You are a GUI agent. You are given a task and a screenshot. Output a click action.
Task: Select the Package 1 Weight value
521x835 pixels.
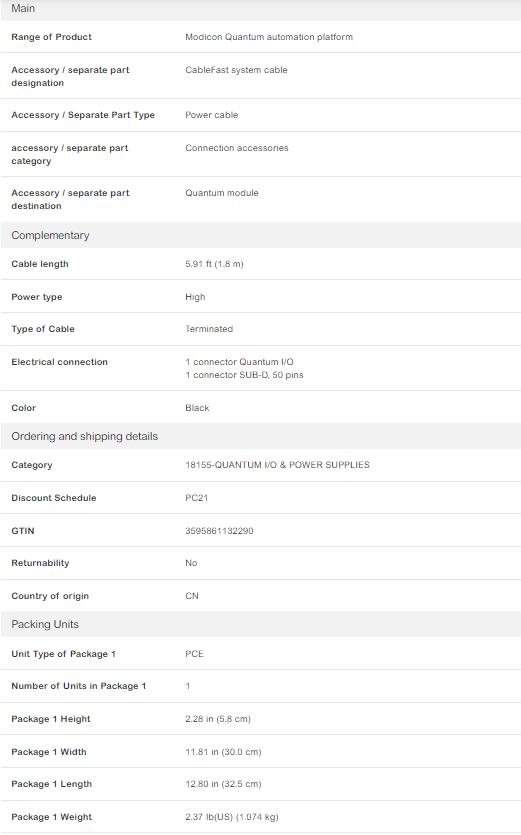[x=232, y=817]
